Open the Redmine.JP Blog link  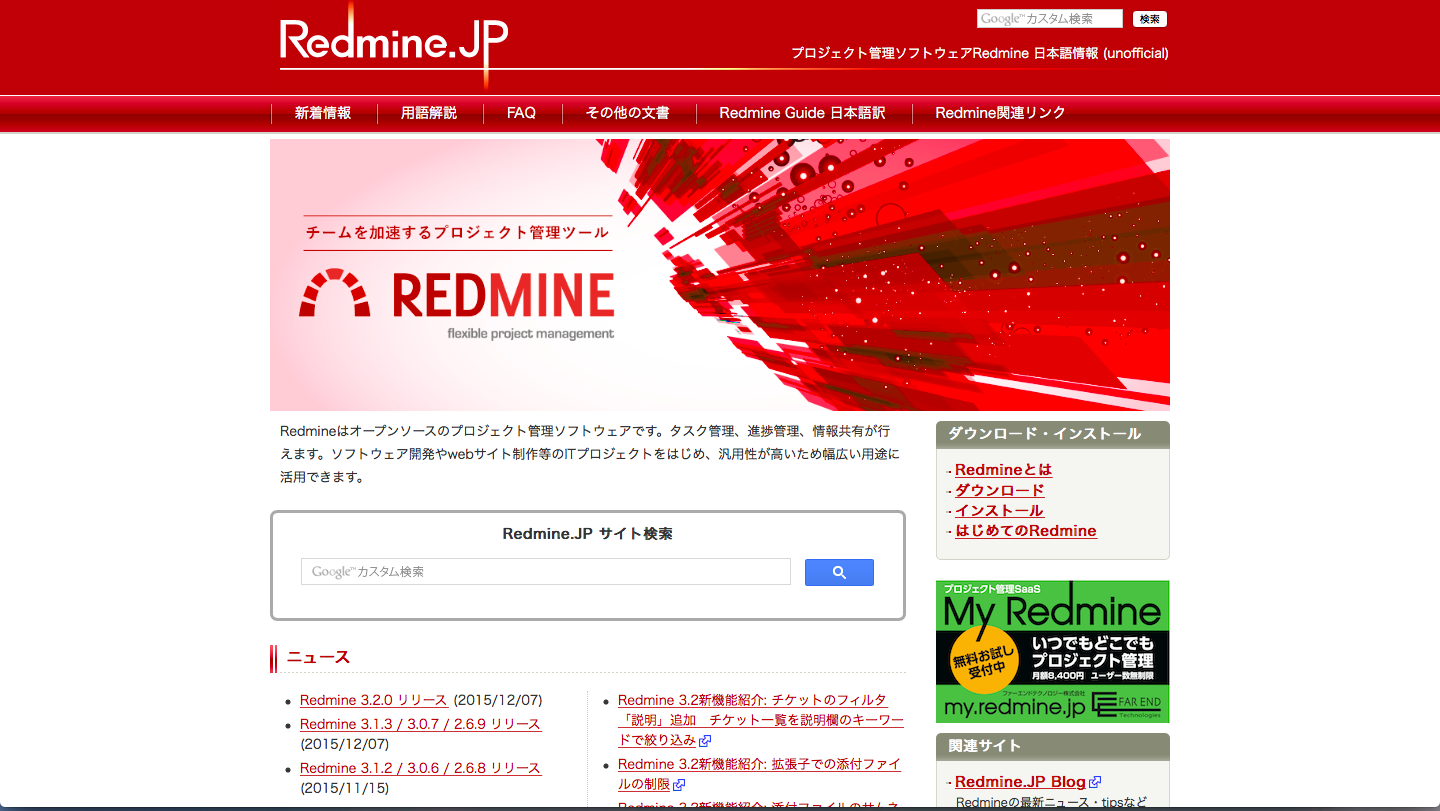pos(1020,782)
